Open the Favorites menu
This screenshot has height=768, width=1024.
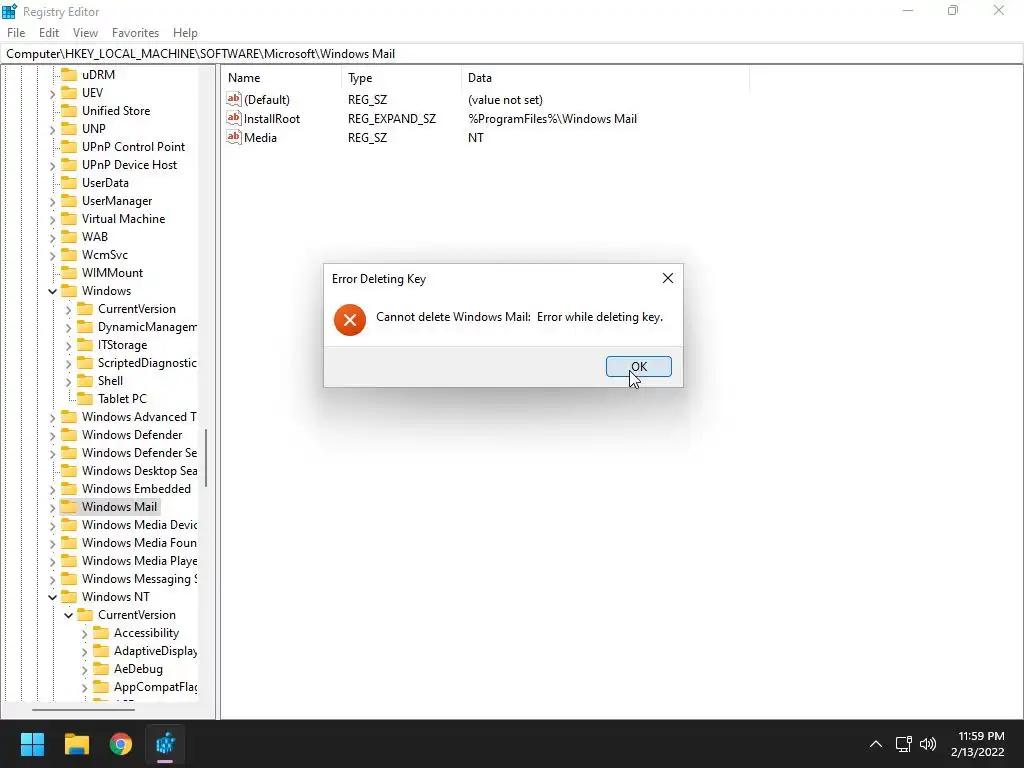click(x=135, y=33)
